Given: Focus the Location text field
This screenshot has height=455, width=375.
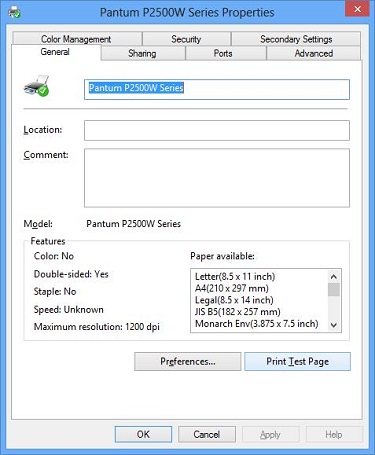Looking at the screenshot, I should [217, 130].
